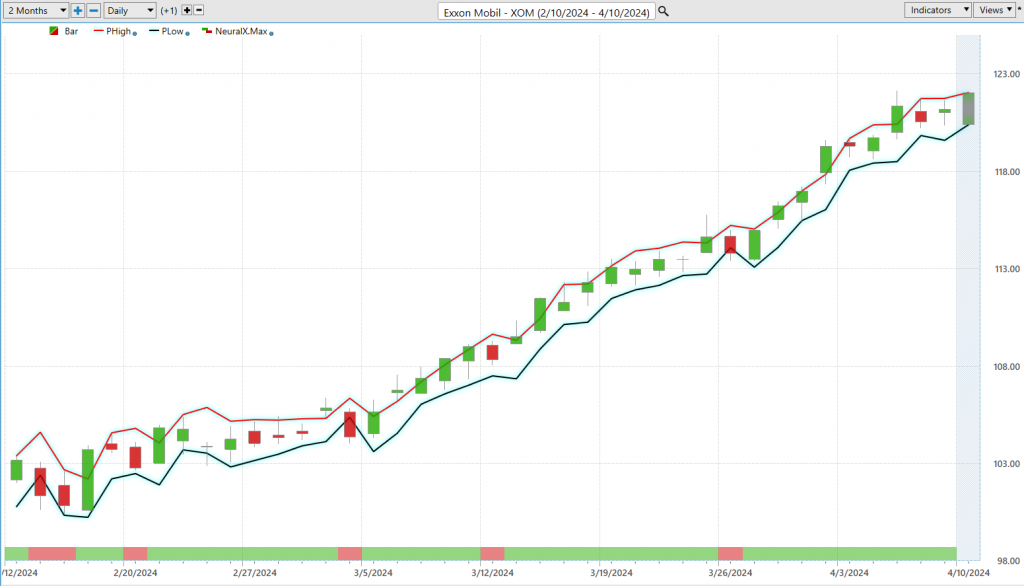The height and width of the screenshot is (586, 1024).
Task: Click the black plus button after (+1)
Action: [187, 10]
